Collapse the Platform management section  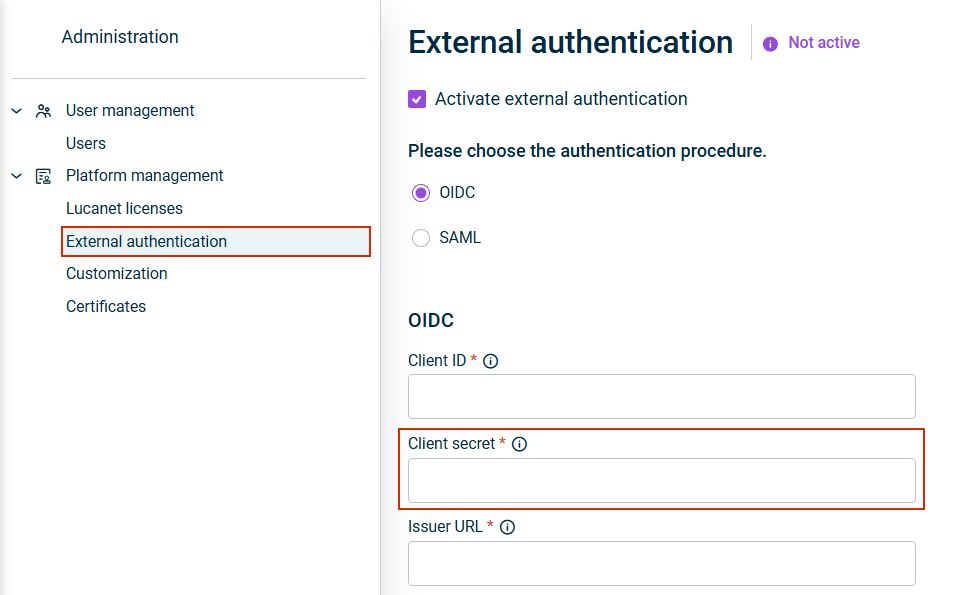point(17,176)
